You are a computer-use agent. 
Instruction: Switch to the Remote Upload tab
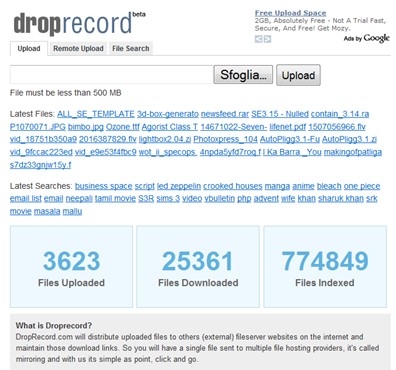coord(78,49)
